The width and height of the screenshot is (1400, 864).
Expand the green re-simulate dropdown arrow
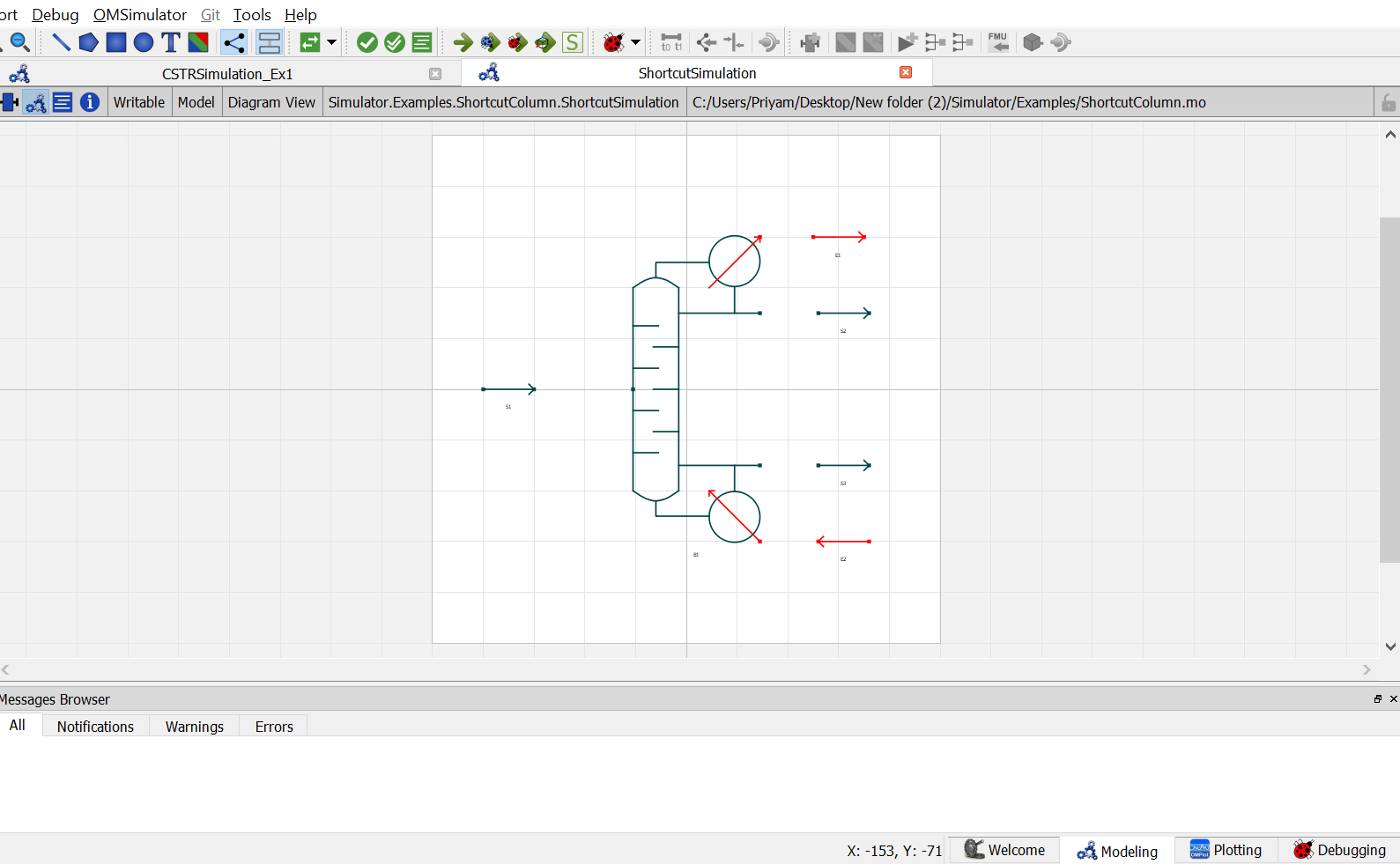pyautogui.click(x=331, y=41)
